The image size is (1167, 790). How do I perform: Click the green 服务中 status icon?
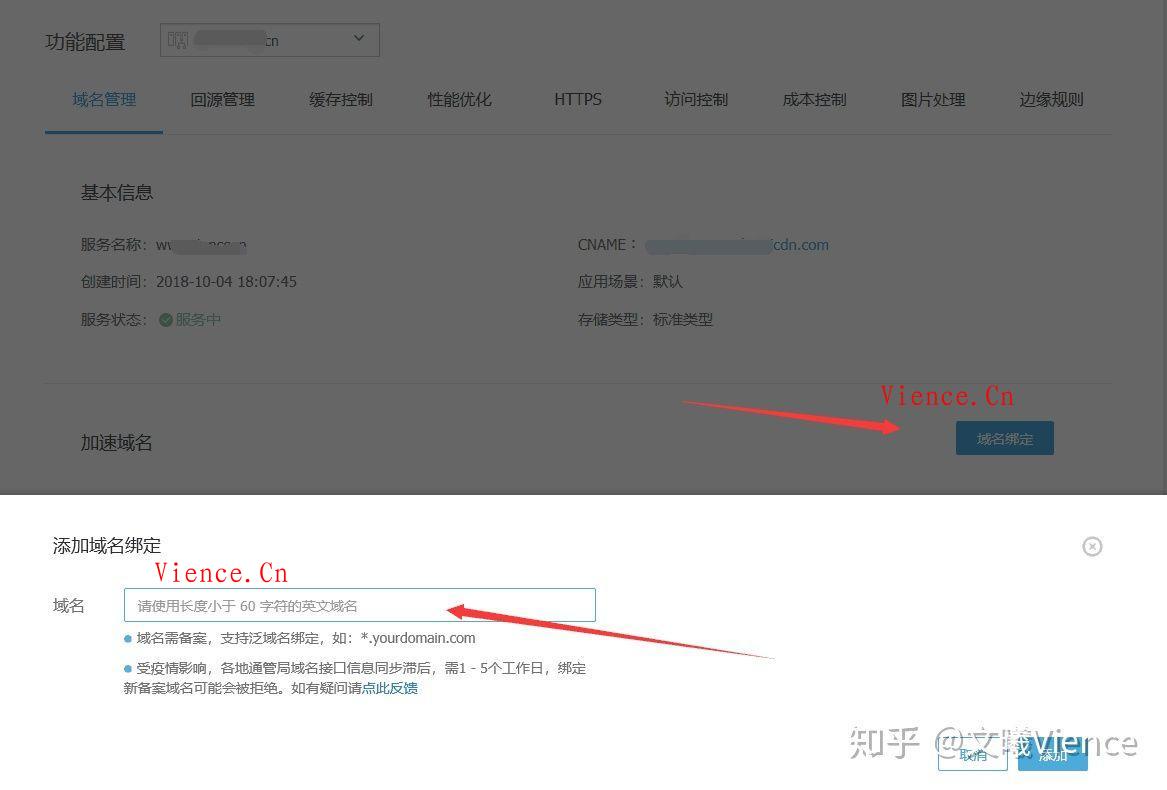(x=167, y=319)
